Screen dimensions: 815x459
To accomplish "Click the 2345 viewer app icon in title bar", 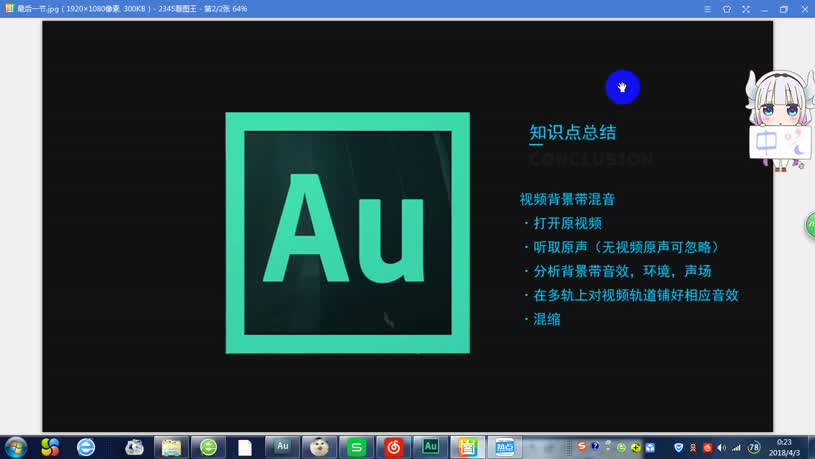I will point(9,8).
